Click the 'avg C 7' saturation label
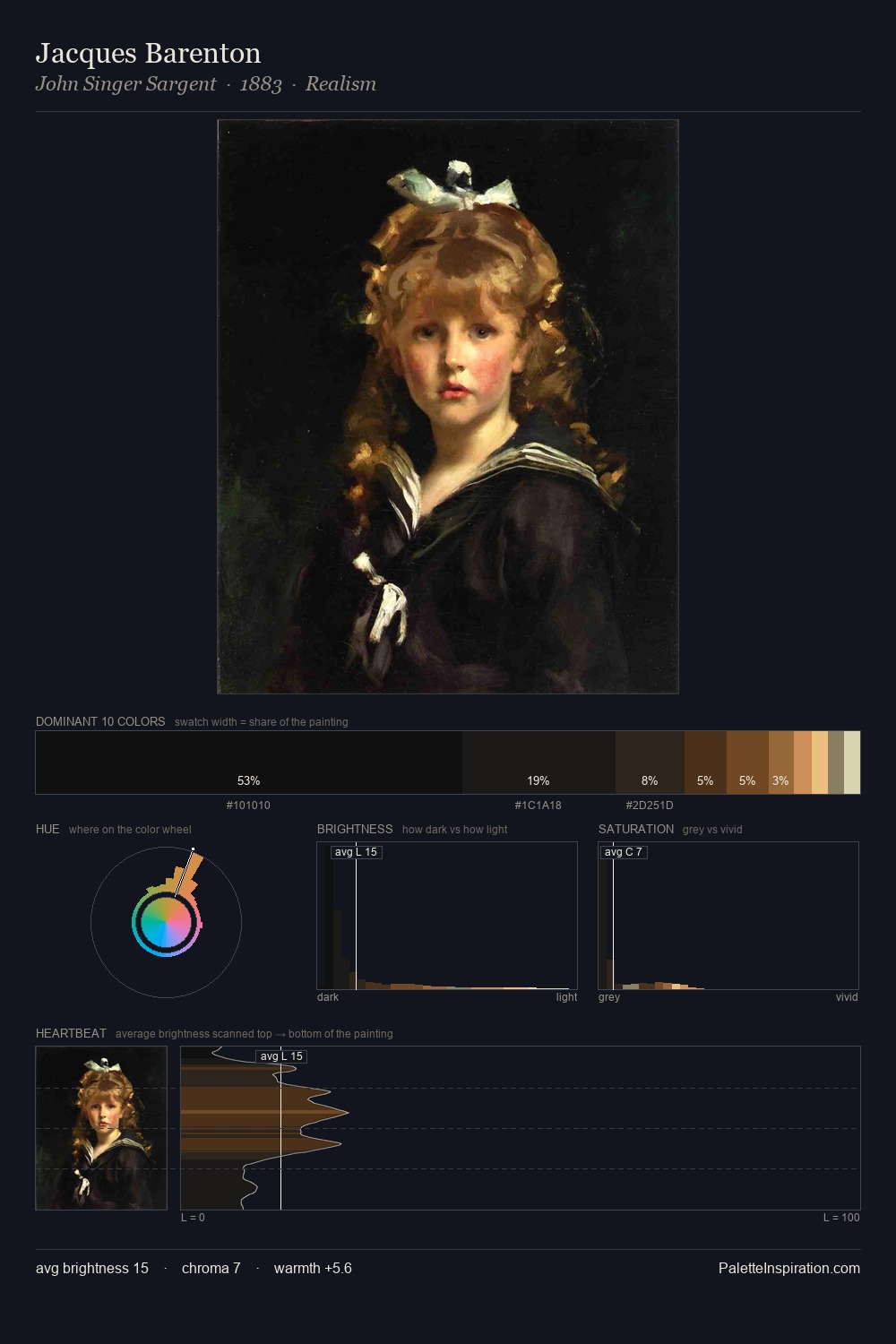This screenshot has width=896, height=1344. [624, 852]
